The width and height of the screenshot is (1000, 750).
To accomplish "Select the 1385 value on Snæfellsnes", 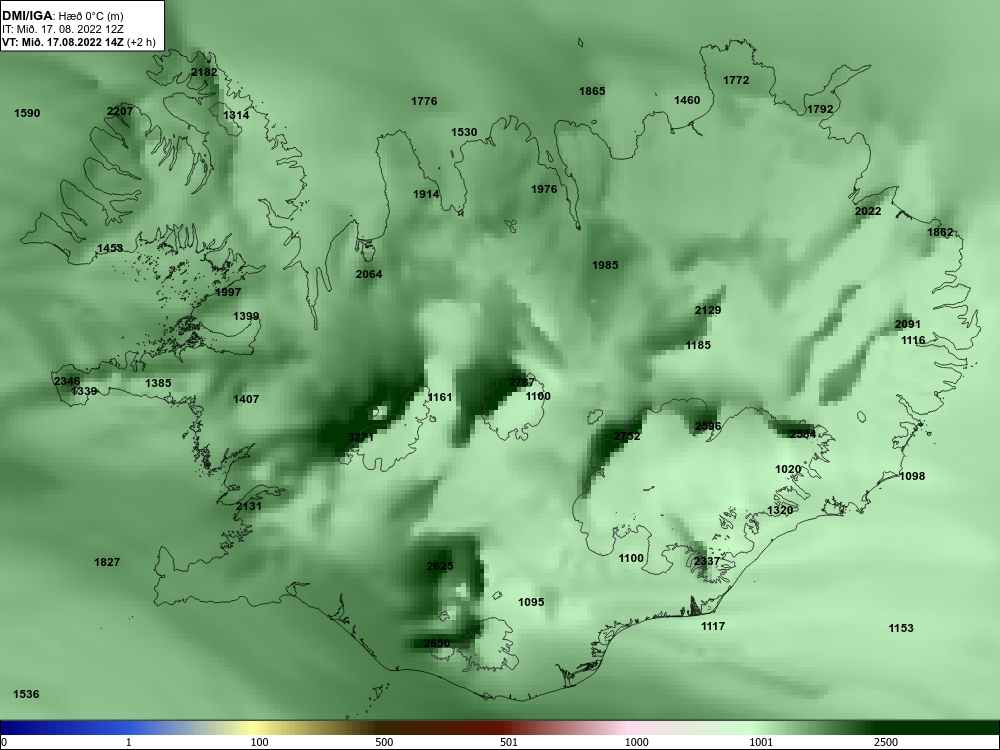I will (x=158, y=383).
